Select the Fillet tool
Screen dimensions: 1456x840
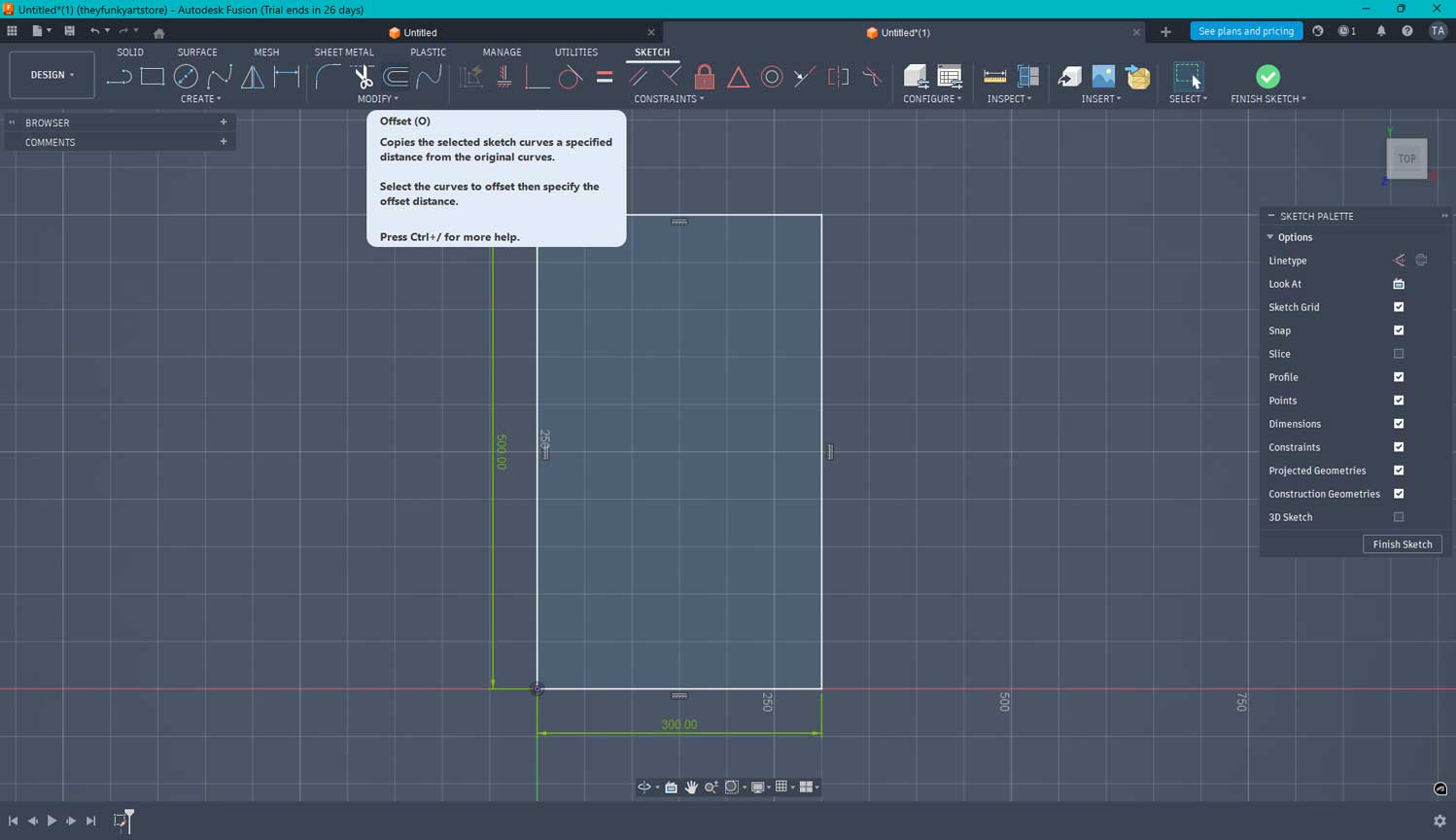329,77
